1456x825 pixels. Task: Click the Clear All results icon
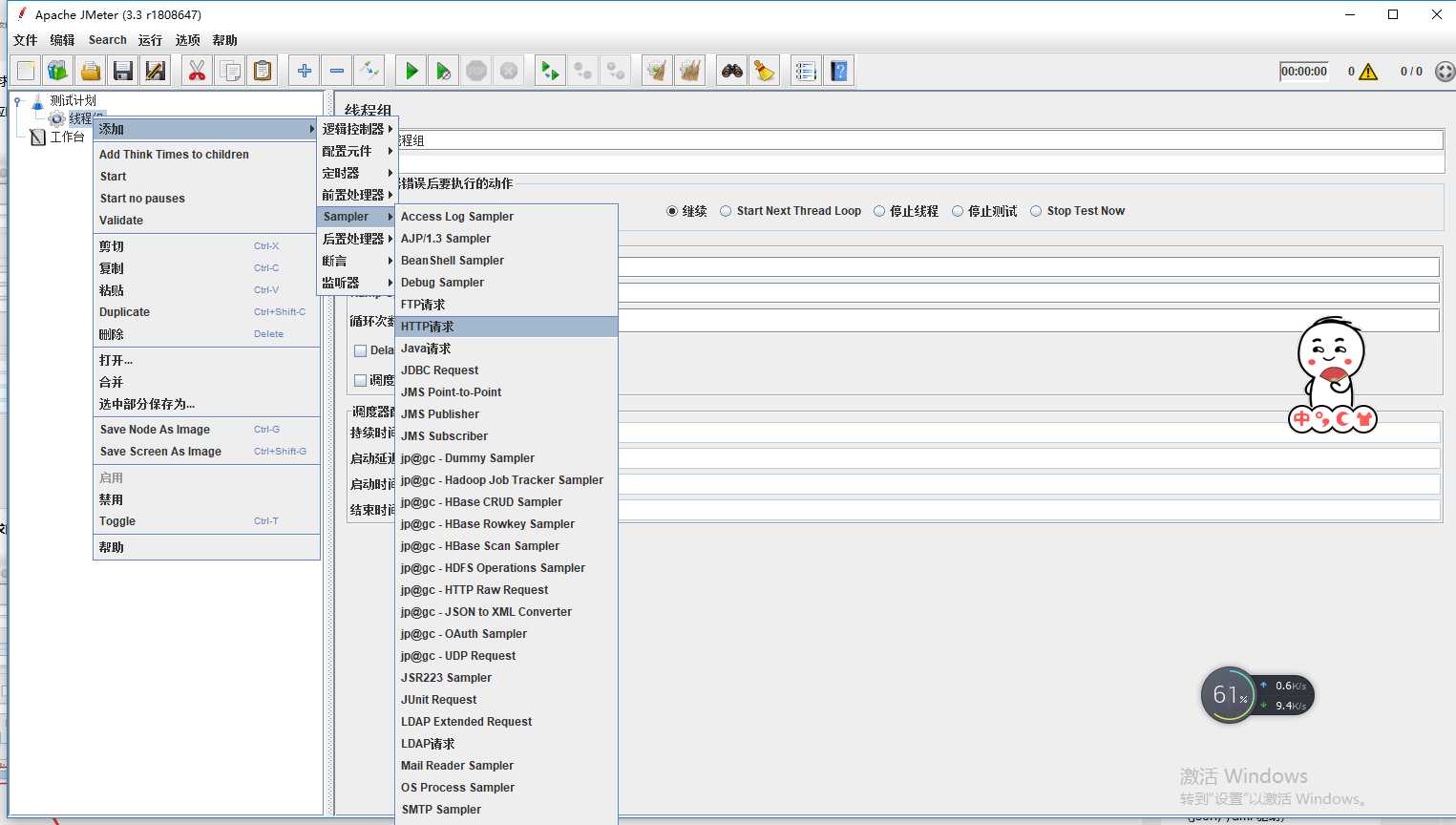click(689, 71)
